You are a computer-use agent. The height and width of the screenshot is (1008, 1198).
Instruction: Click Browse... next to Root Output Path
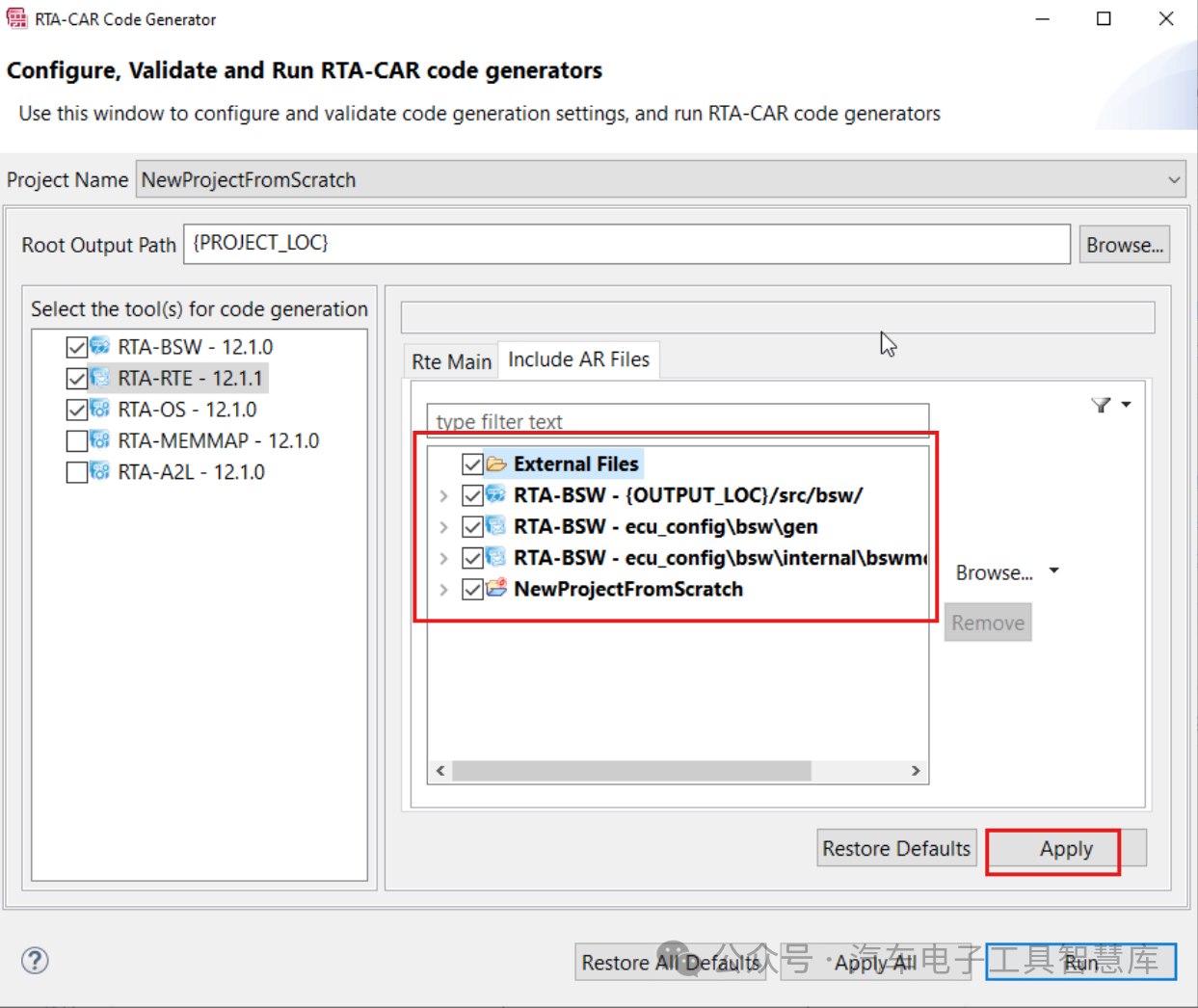(x=1124, y=245)
